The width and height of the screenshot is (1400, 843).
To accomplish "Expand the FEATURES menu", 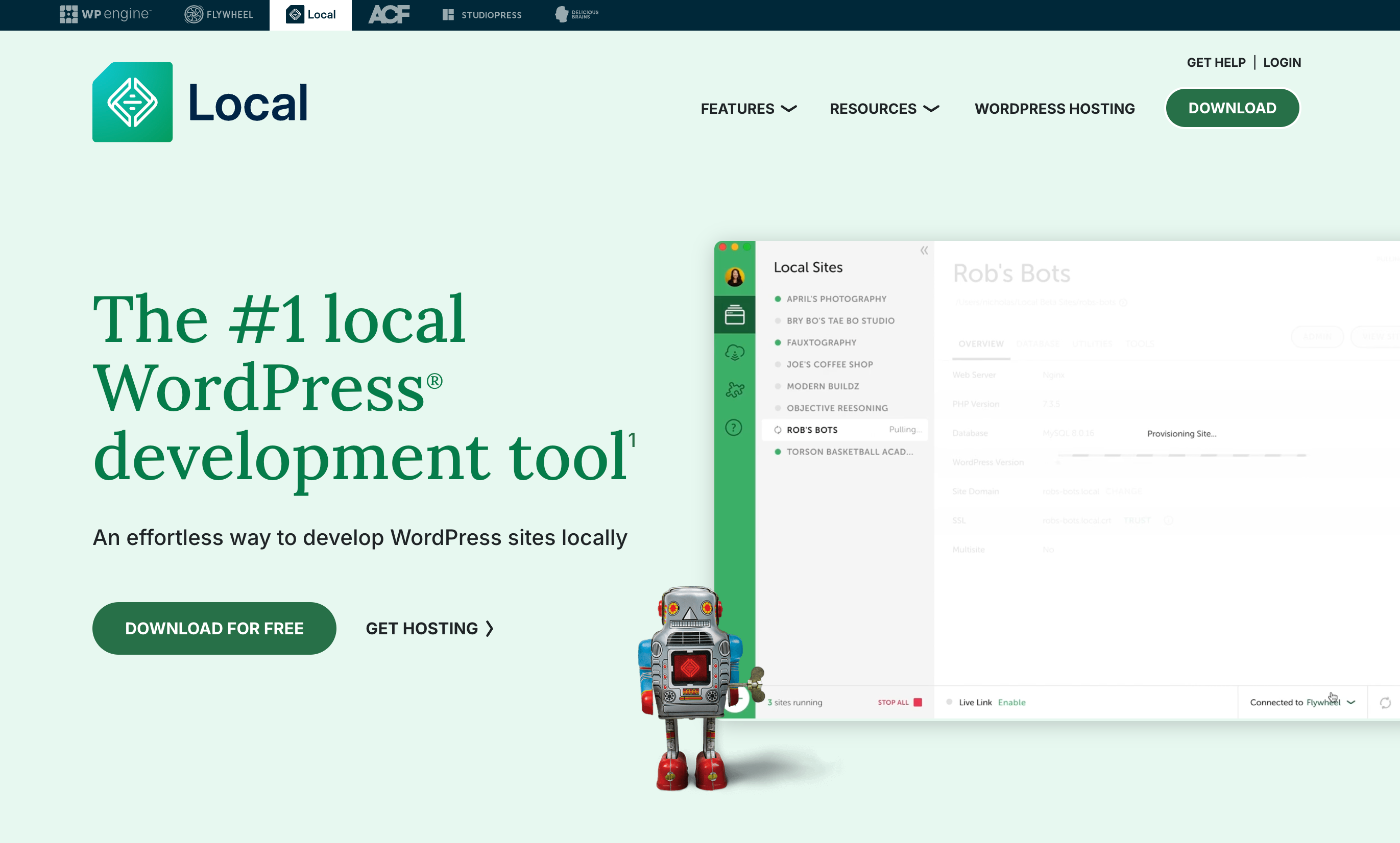I will point(748,109).
